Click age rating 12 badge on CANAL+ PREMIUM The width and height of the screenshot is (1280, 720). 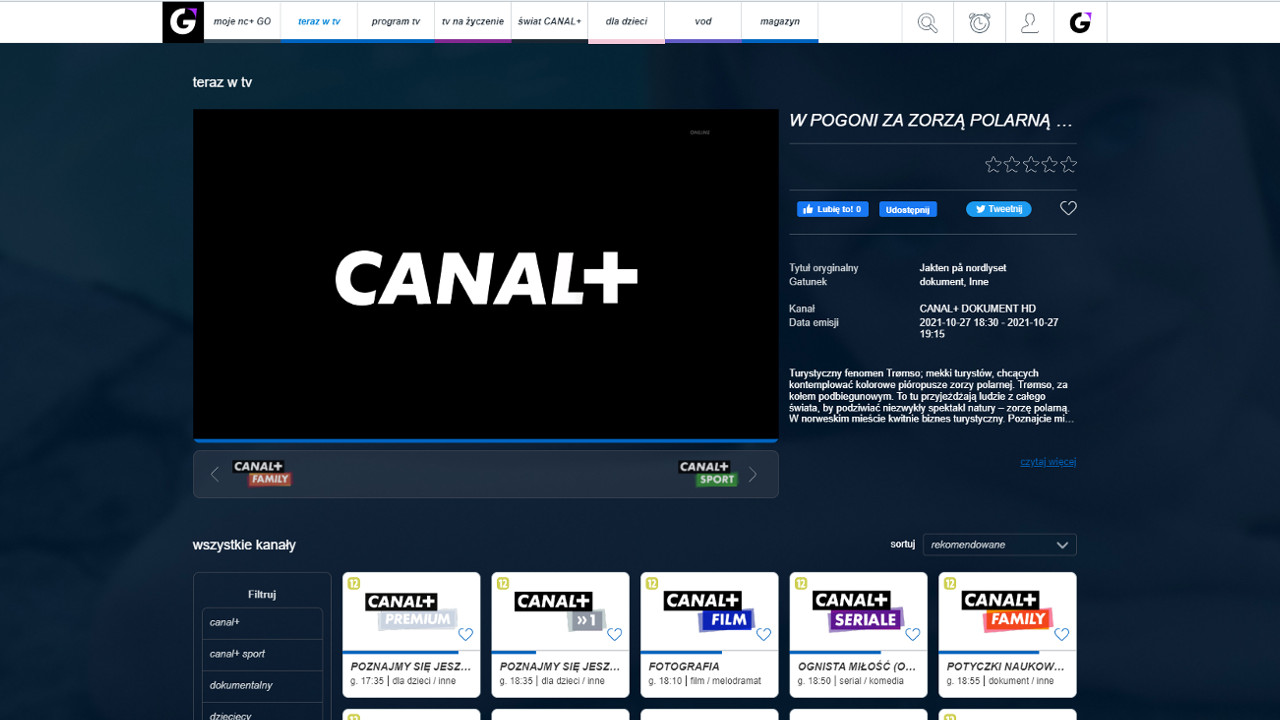[353, 583]
